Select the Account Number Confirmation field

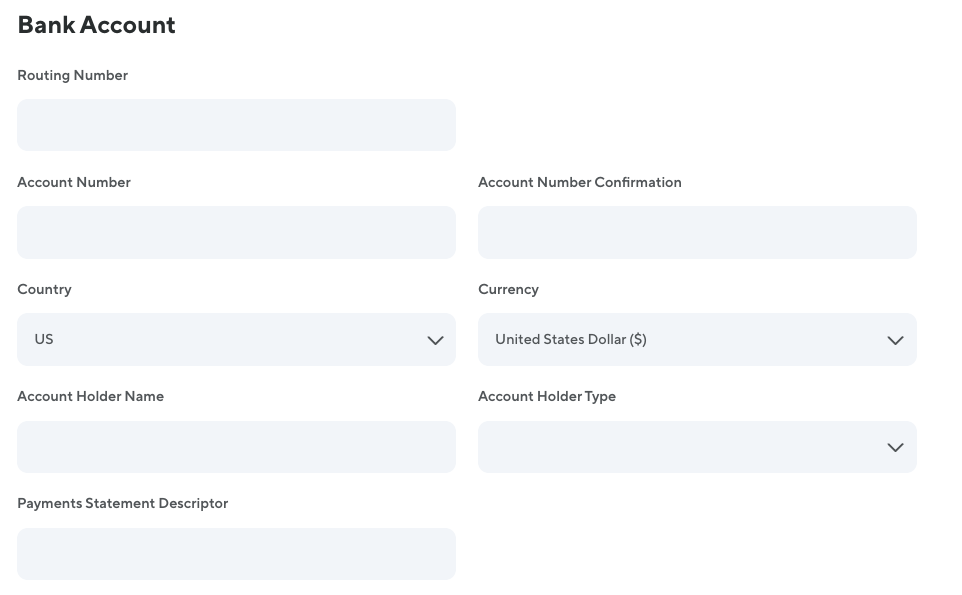tap(697, 232)
